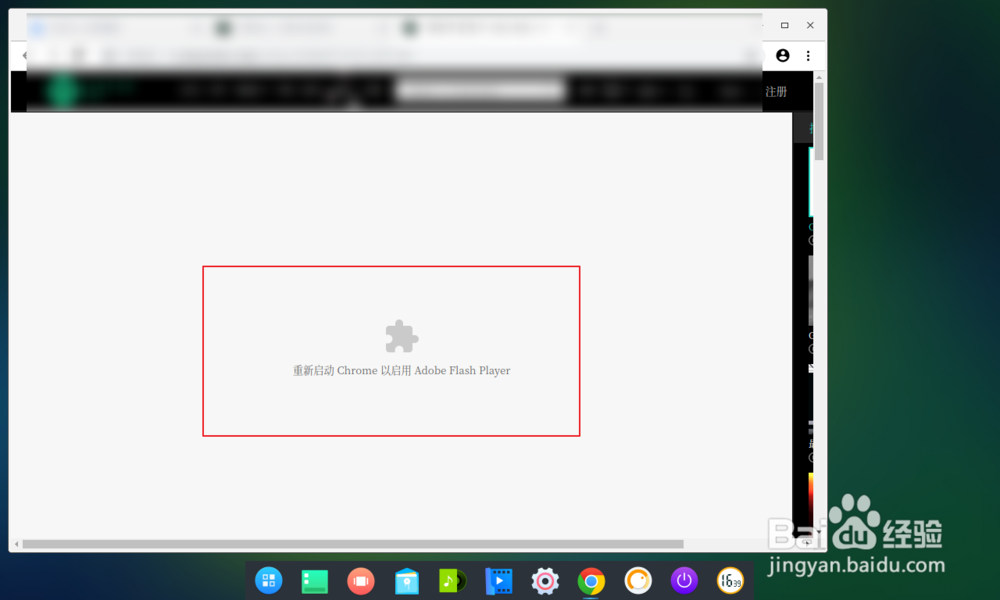1000x600 pixels.
Task: Click the Chrome icon in the dock
Action: [x=591, y=581]
